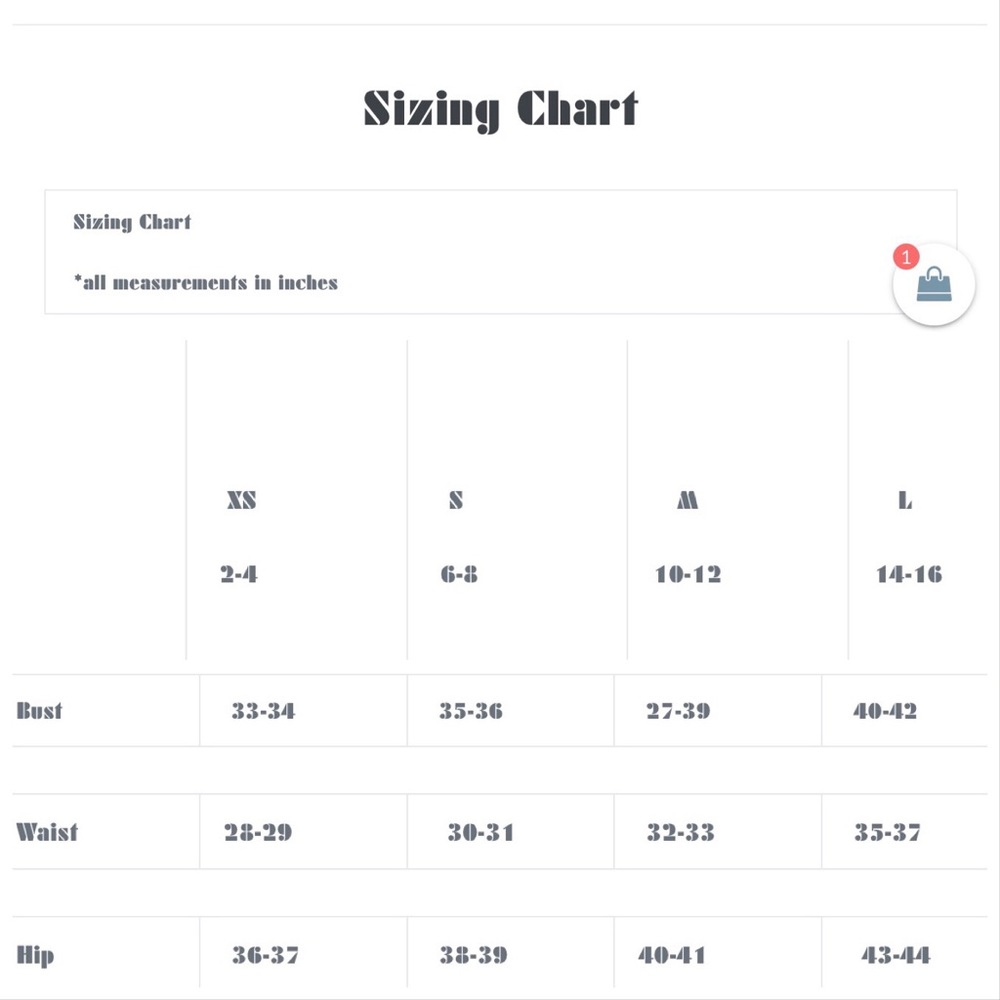Click the 10-12 numeric size label
The height and width of the screenshot is (1000, 1000).
tap(688, 574)
